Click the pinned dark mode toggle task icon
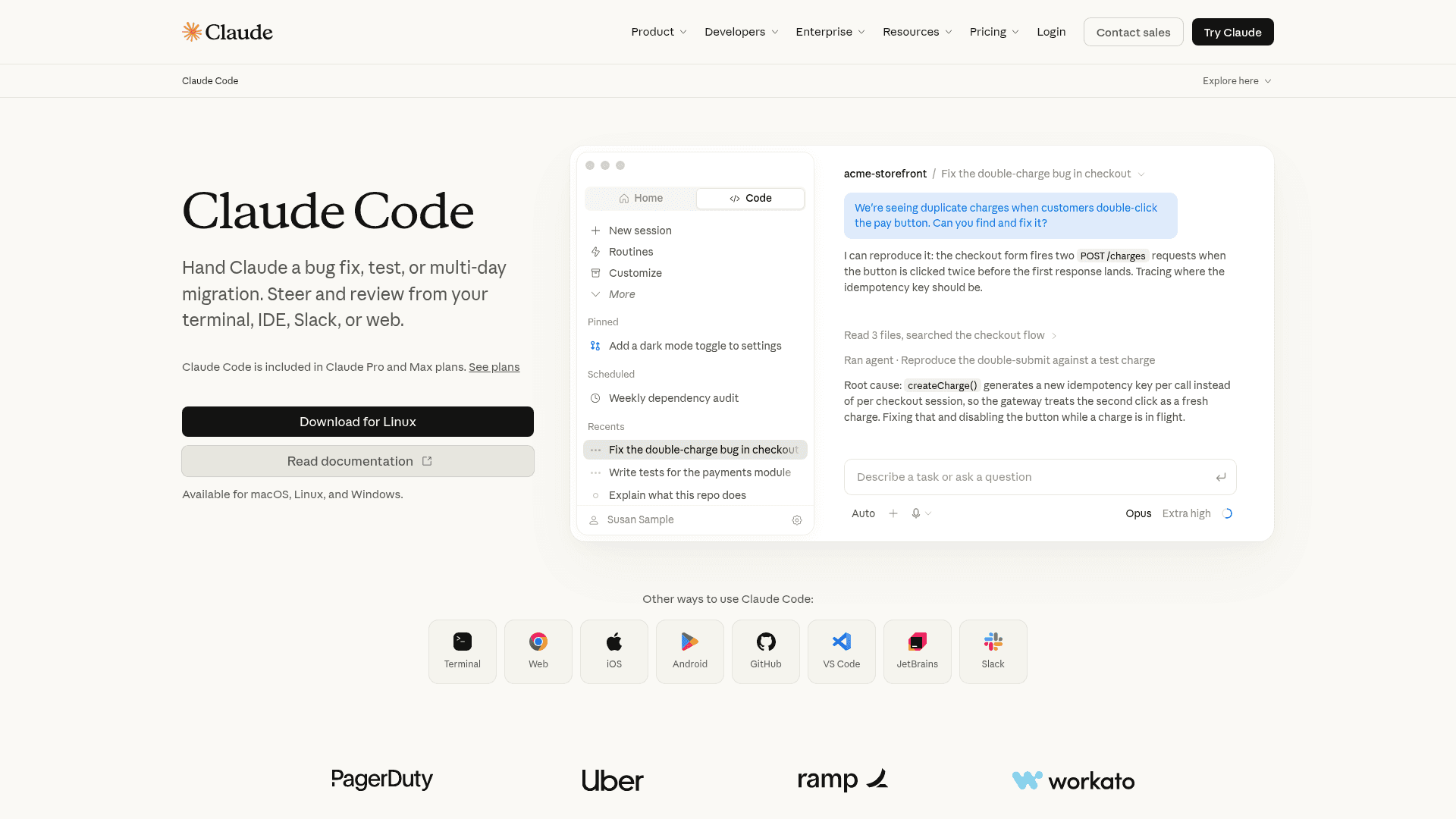 [595, 346]
